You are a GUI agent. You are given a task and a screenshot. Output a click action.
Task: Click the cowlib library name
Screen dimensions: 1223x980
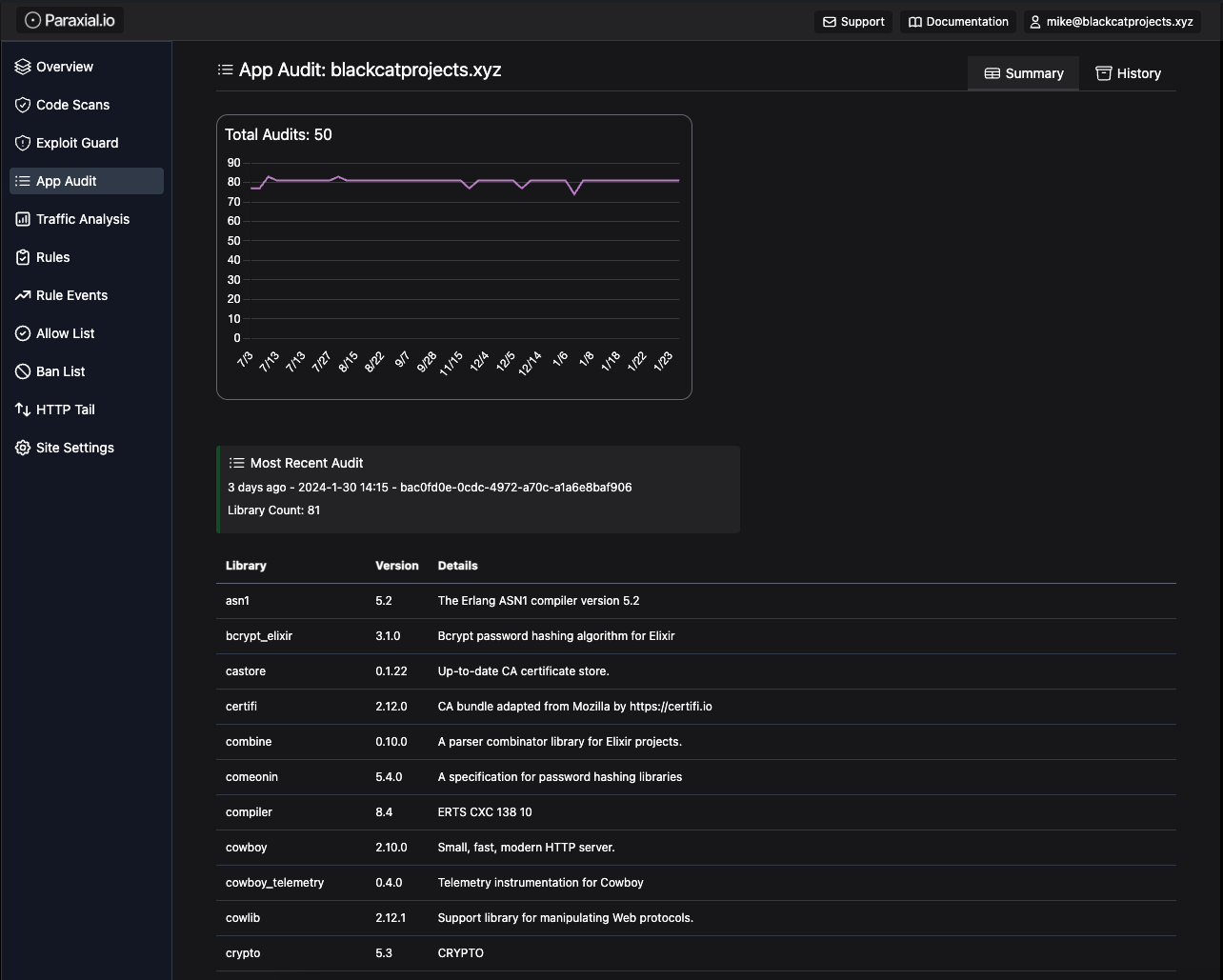(x=243, y=918)
